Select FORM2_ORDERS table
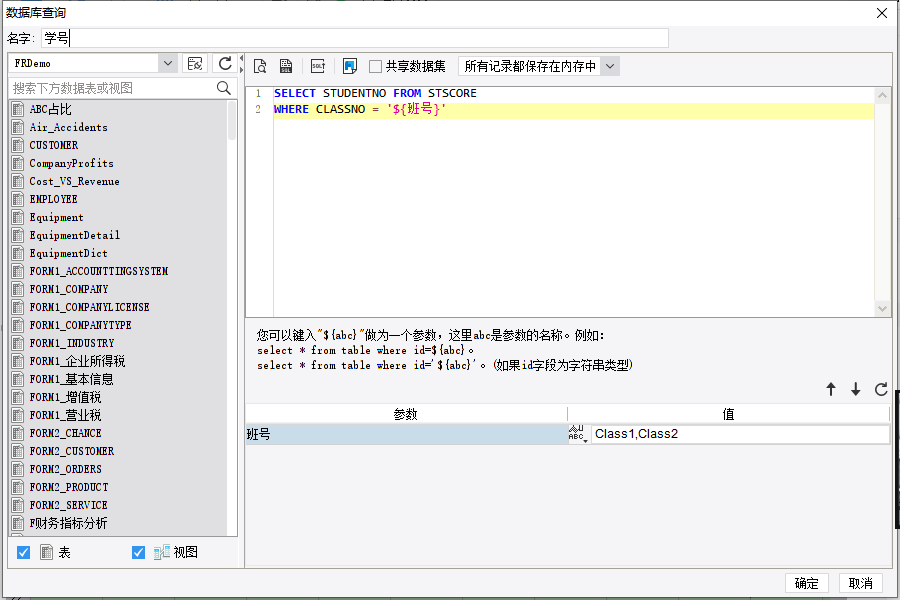The image size is (900, 600). (65, 469)
